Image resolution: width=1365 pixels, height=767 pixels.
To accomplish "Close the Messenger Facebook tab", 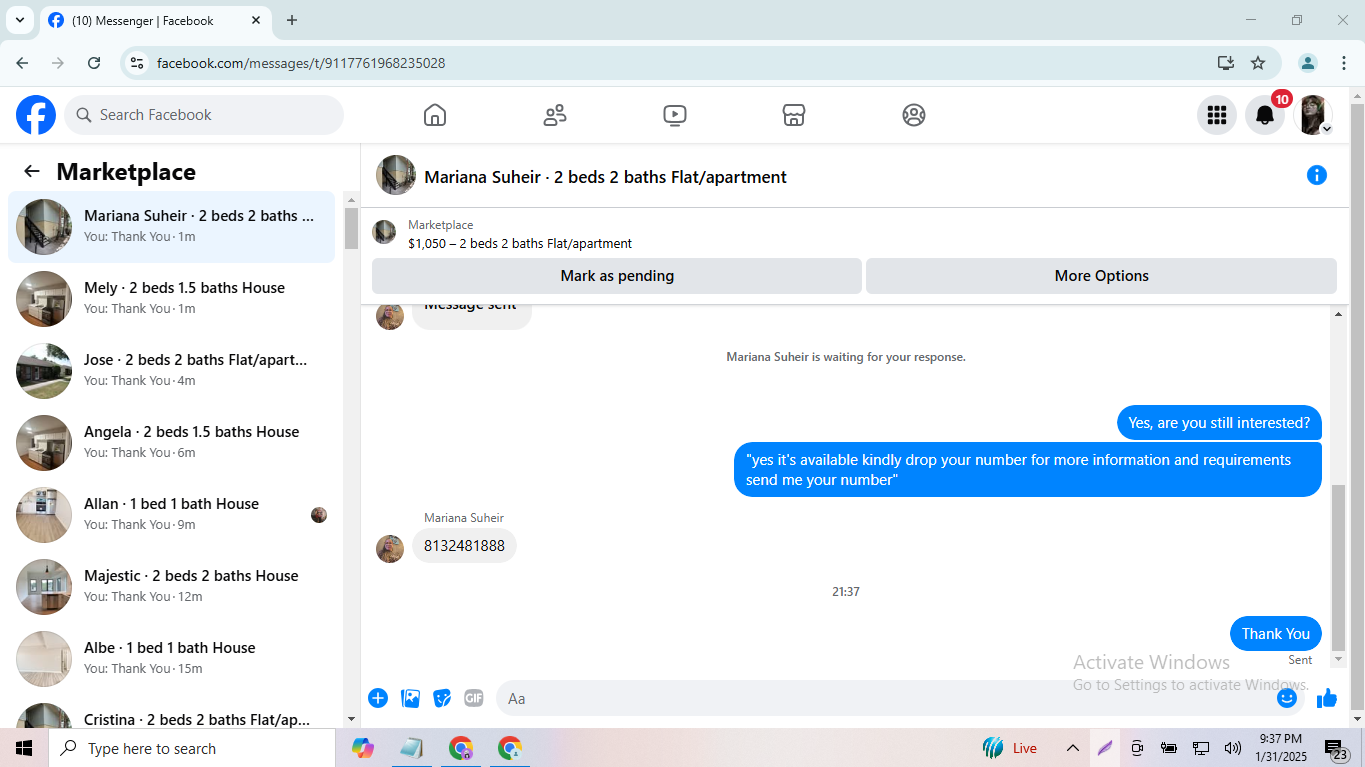I will [x=256, y=20].
